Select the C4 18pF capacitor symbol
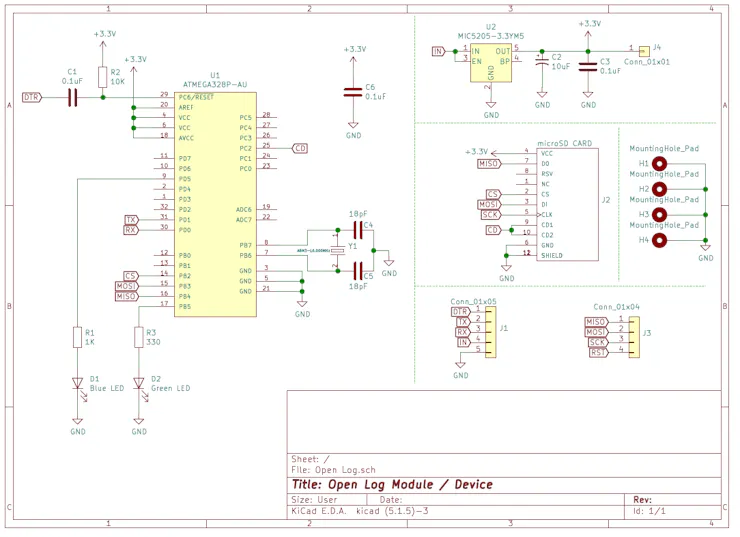740x537 pixels. point(358,230)
